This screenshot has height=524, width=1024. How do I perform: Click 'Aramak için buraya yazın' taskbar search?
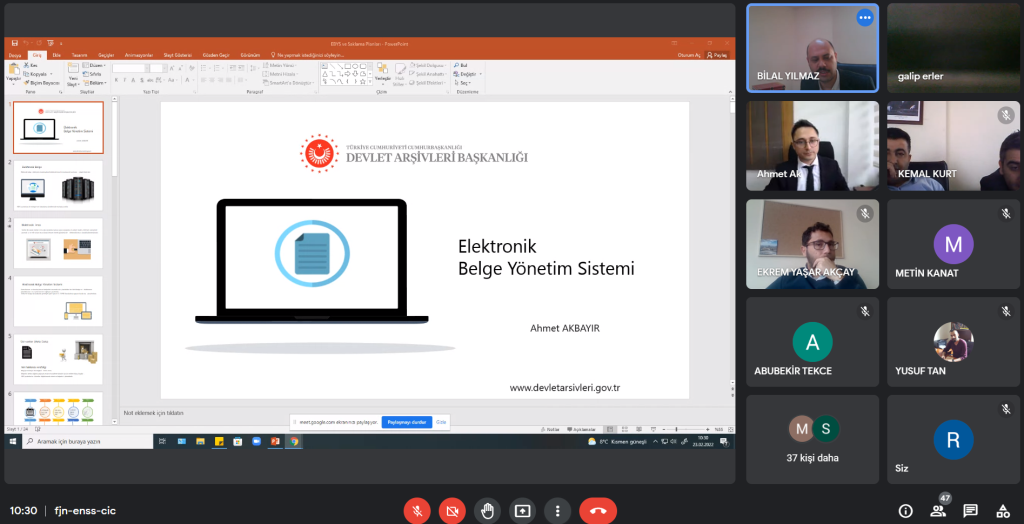pyautogui.click(x=88, y=442)
